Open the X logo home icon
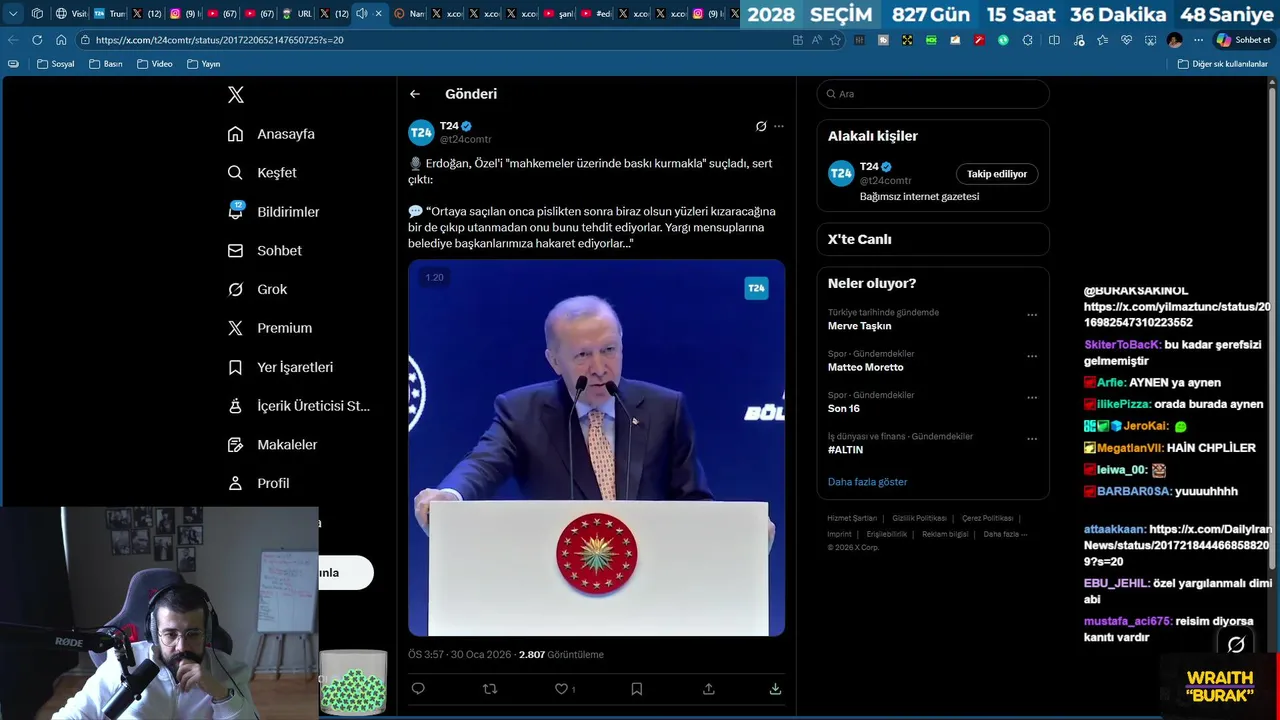The image size is (1280, 720). click(235, 95)
